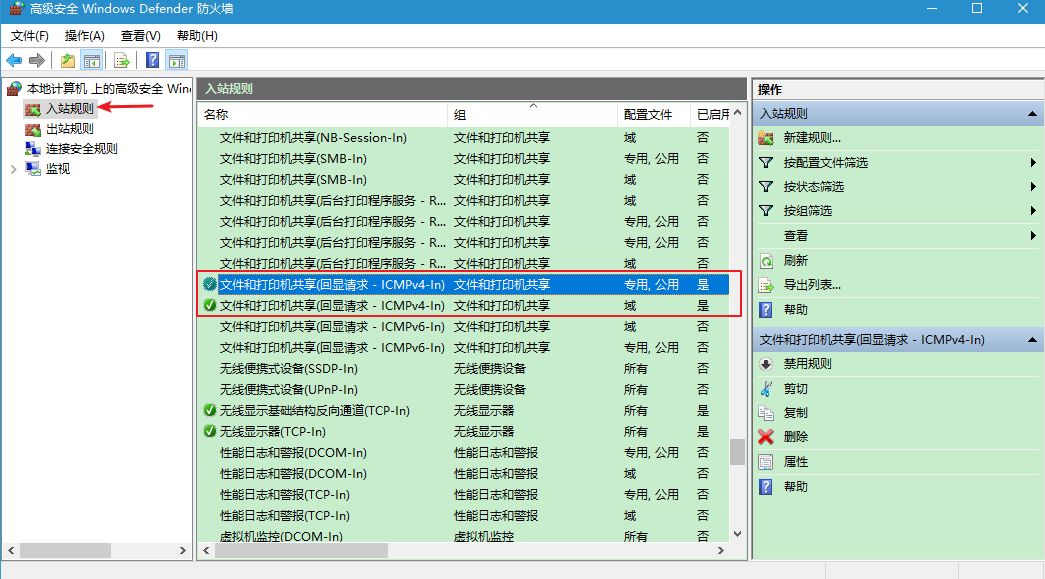Click funnel icon beside 按配置文件筛选

pyautogui.click(x=766, y=163)
